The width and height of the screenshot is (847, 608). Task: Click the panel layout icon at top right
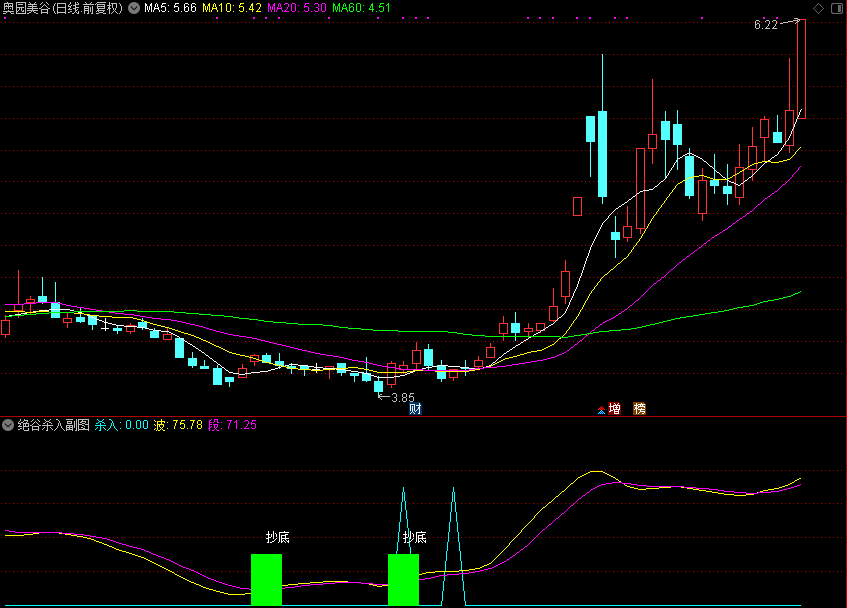coord(836,8)
